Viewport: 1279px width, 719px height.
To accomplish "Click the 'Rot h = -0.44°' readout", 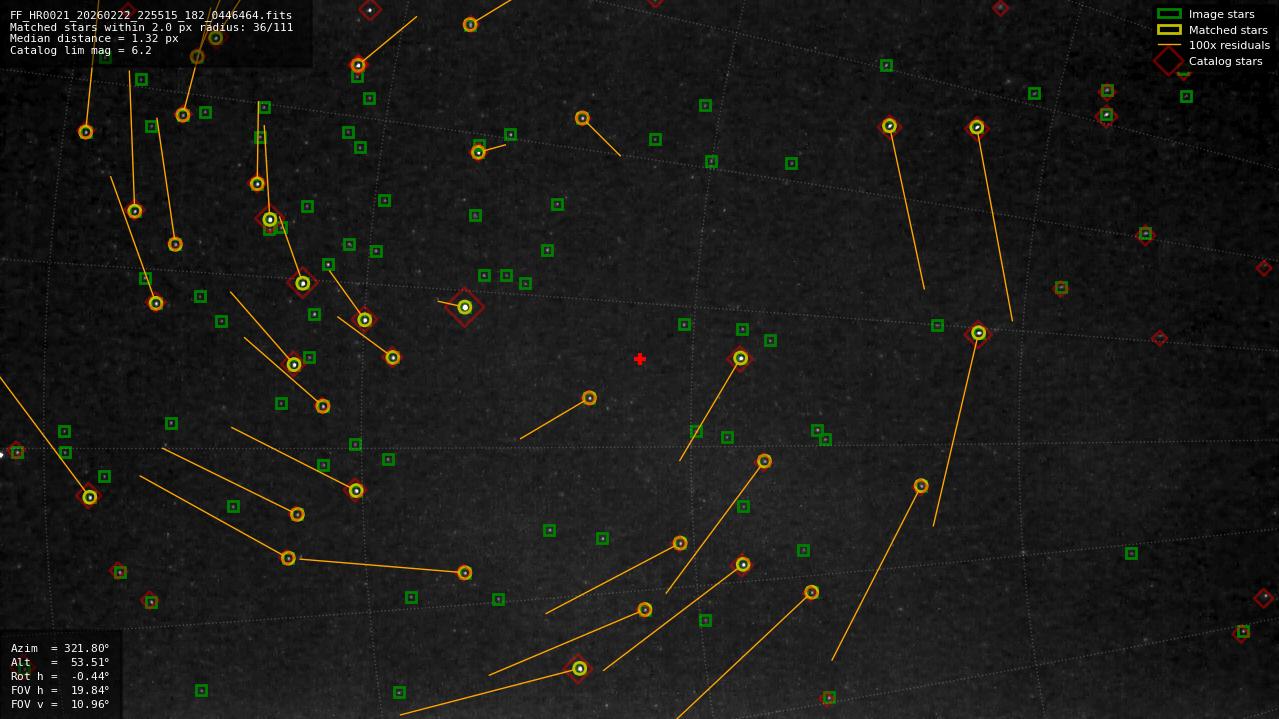I will [x=60, y=677].
